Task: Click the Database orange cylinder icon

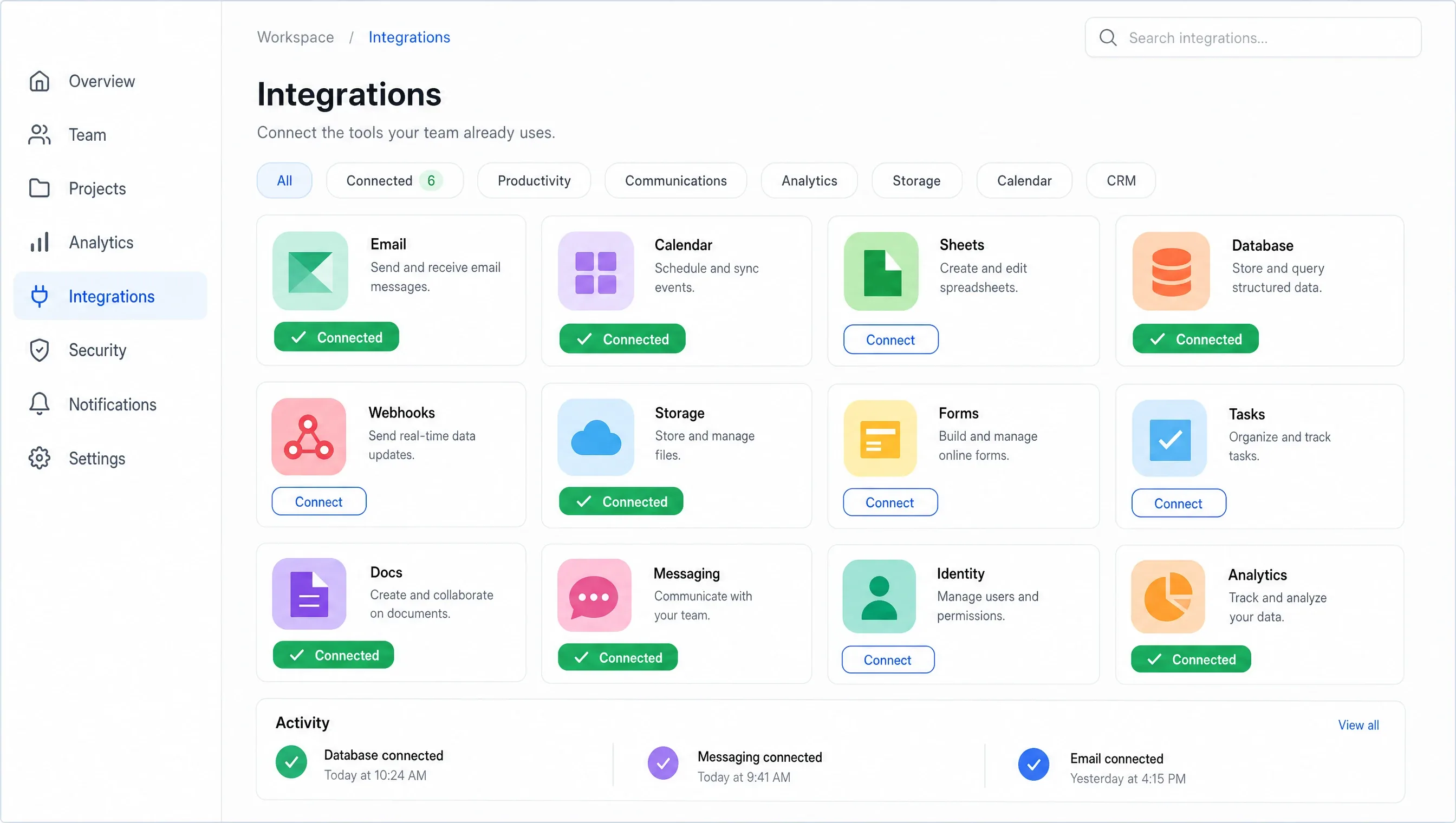Action: click(x=1171, y=271)
